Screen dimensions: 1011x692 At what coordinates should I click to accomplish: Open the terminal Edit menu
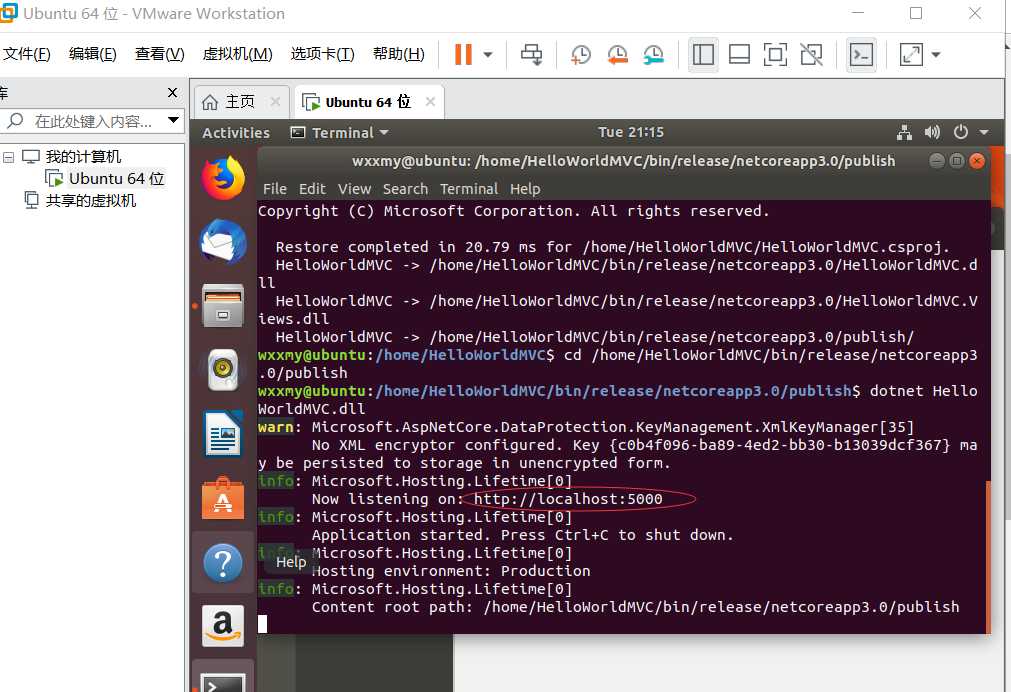point(312,189)
